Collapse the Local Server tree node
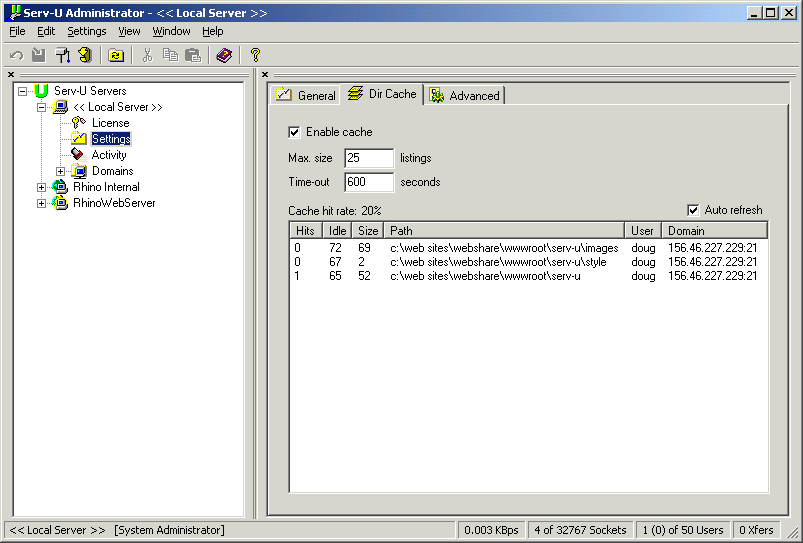803x543 pixels. click(41, 107)
